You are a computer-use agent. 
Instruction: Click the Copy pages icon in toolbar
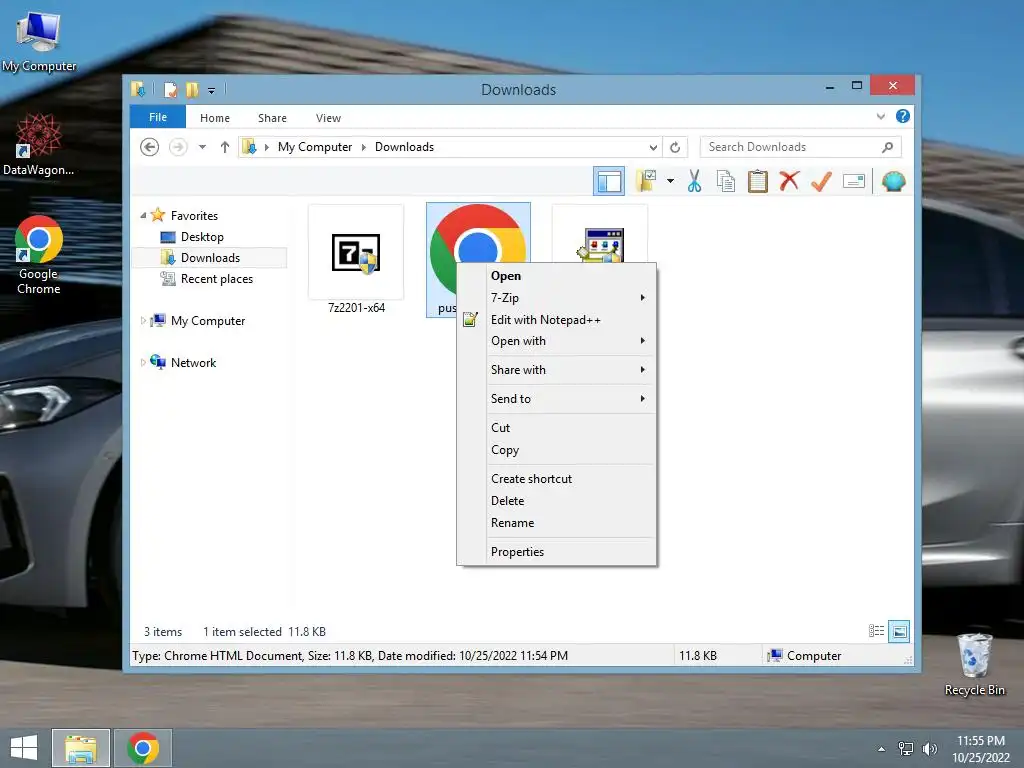tap(726, 181)
